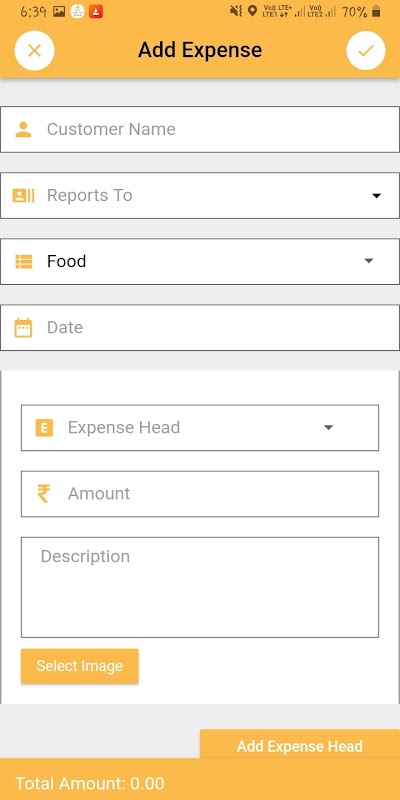The height and width of the screenshot is (800, 400).
Task: Open the Food category dropdown arrow
Action: click(369, 261)
